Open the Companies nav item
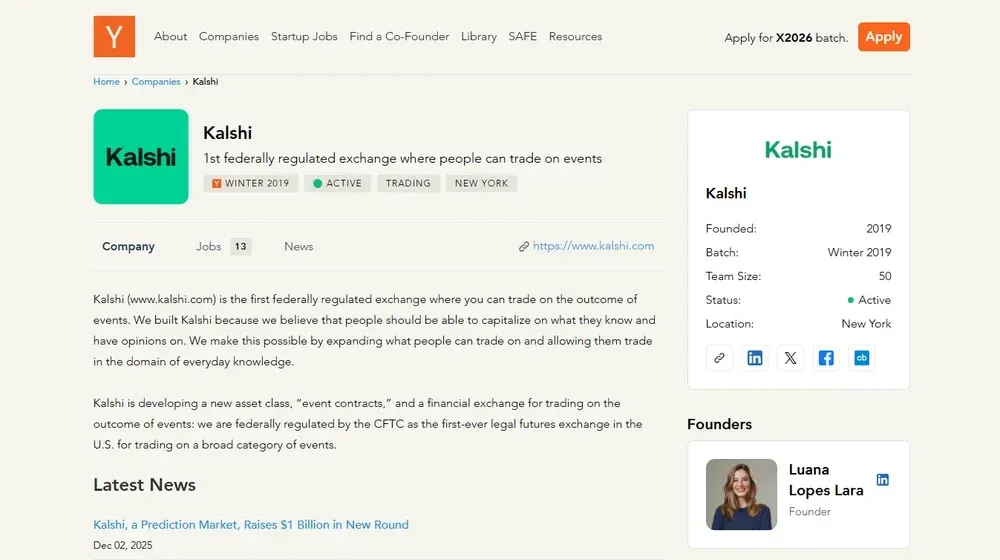1000x560 pixels. pos(229,36)
